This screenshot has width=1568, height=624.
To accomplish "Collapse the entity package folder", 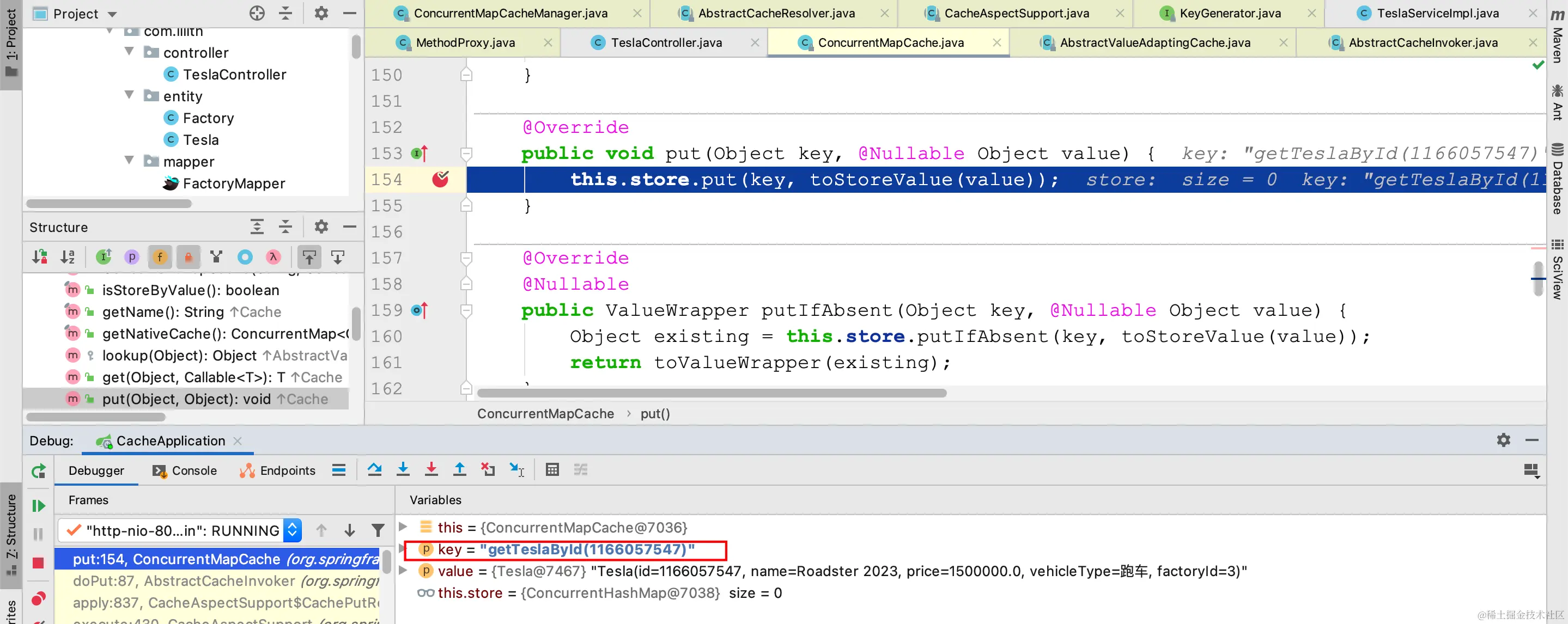I will tap(129, 95).
